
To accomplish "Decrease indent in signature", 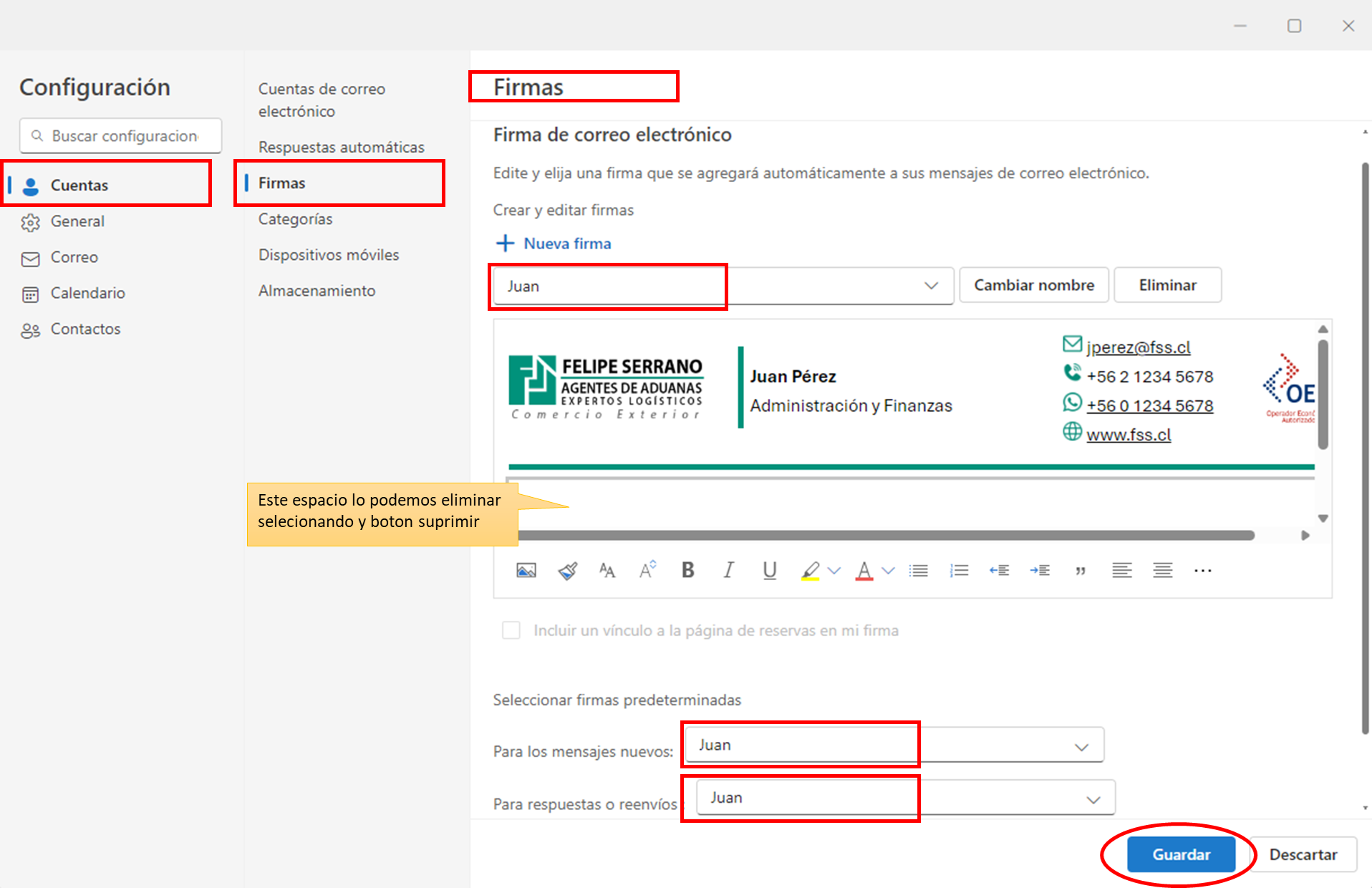I will [1000, 571].
